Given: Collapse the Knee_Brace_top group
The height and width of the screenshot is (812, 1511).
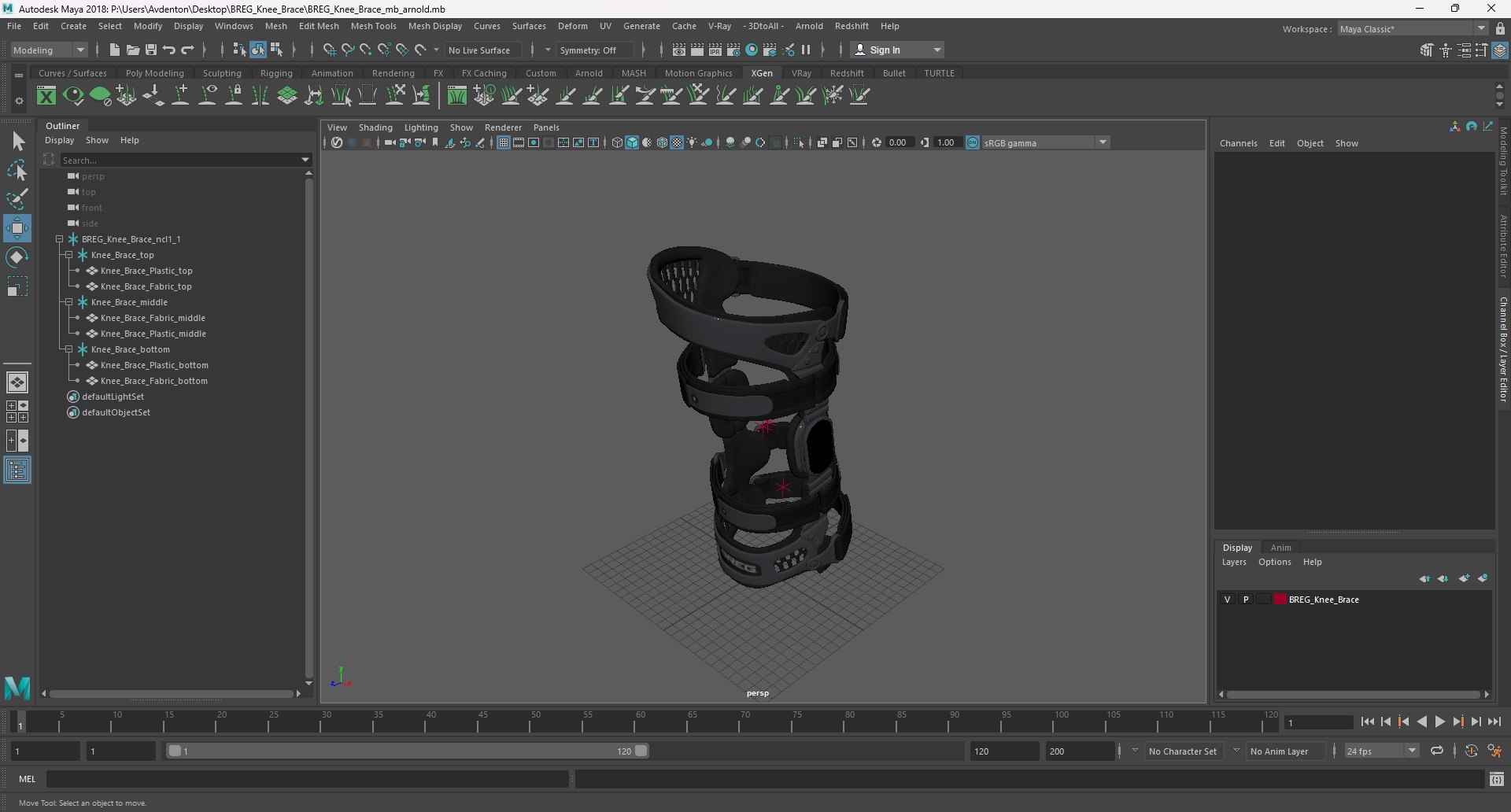Looking at the screenshot, I should 69,255.
